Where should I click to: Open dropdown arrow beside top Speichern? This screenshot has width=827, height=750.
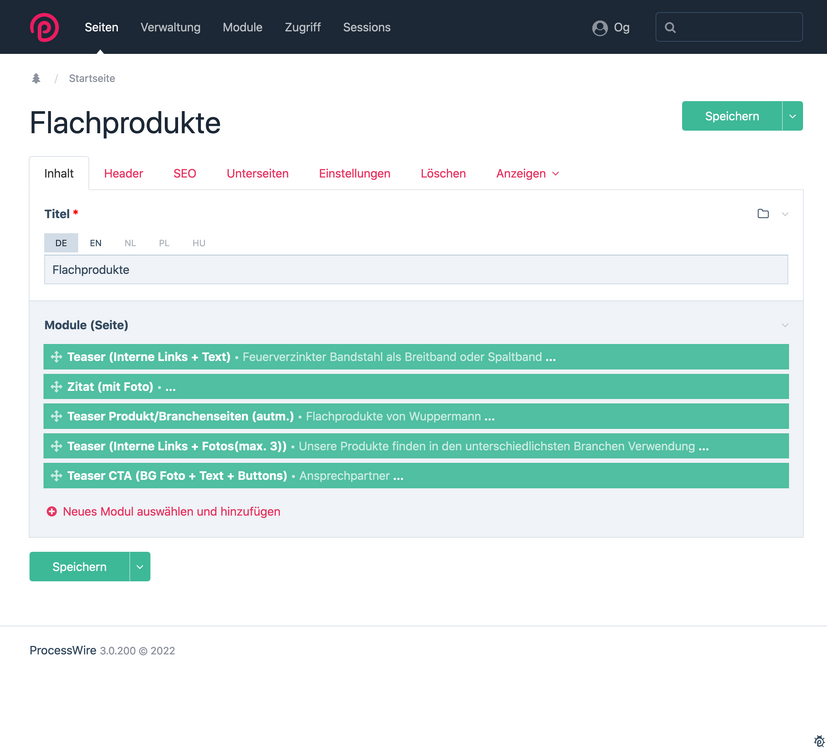[793, 116]
